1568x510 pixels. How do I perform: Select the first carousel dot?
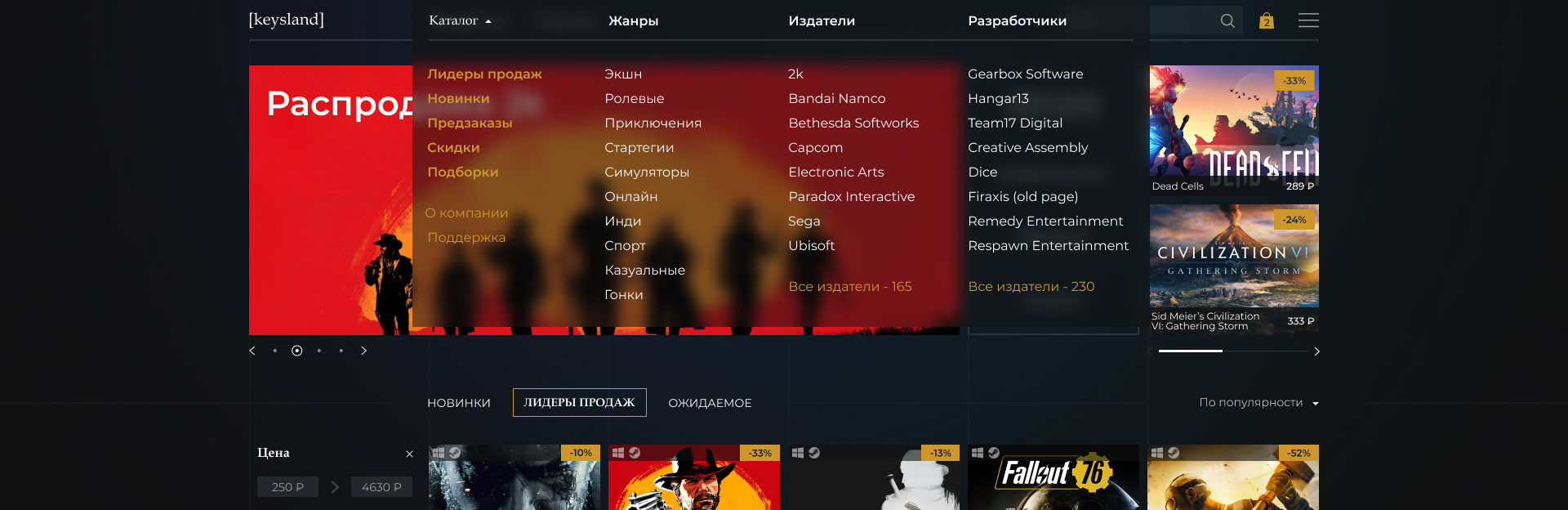click(275, 351)
